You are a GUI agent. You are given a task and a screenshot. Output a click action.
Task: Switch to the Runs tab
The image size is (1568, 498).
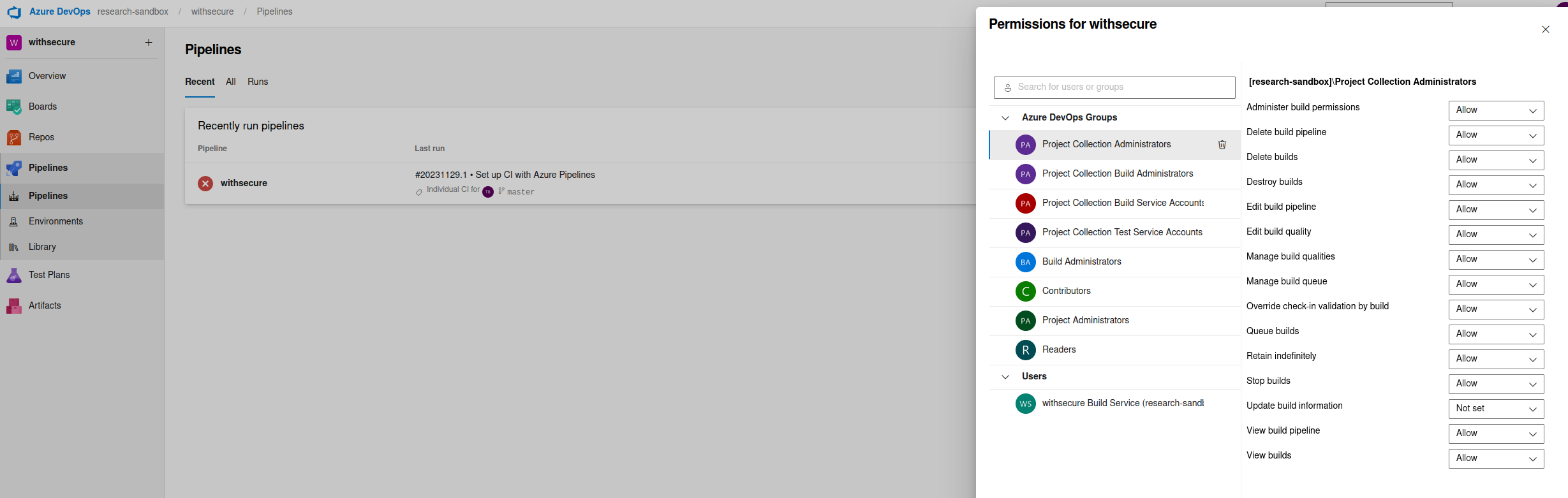(258, 82)
